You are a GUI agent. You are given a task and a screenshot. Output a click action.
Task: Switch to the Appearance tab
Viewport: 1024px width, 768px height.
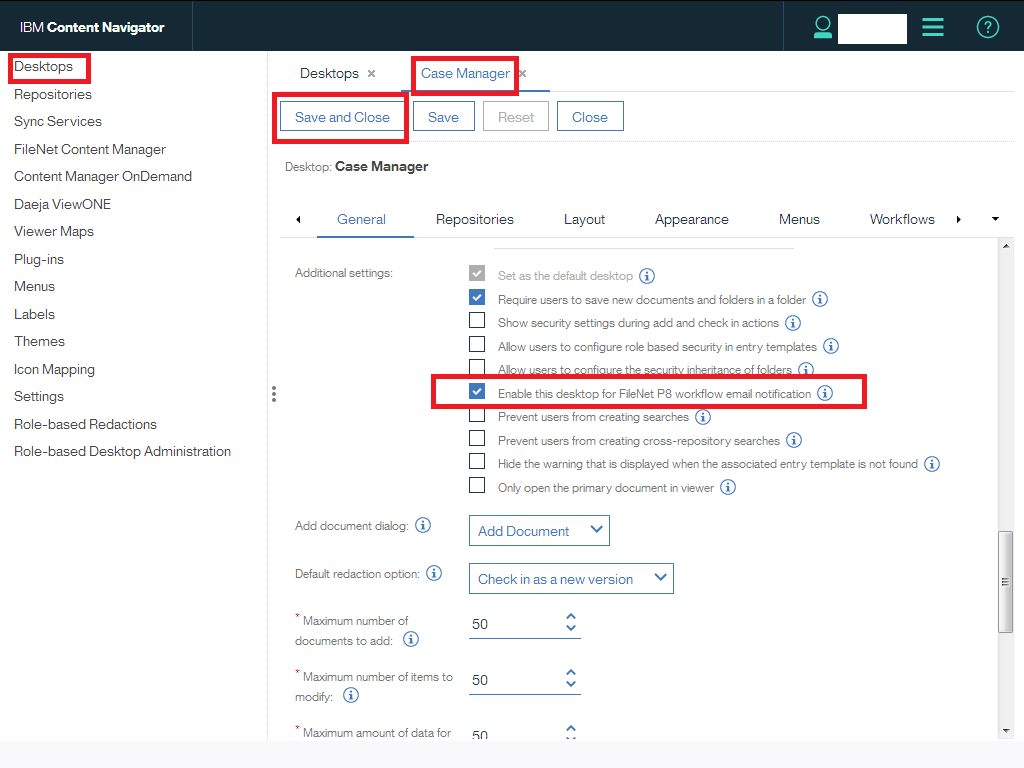[x=691, y=218]
